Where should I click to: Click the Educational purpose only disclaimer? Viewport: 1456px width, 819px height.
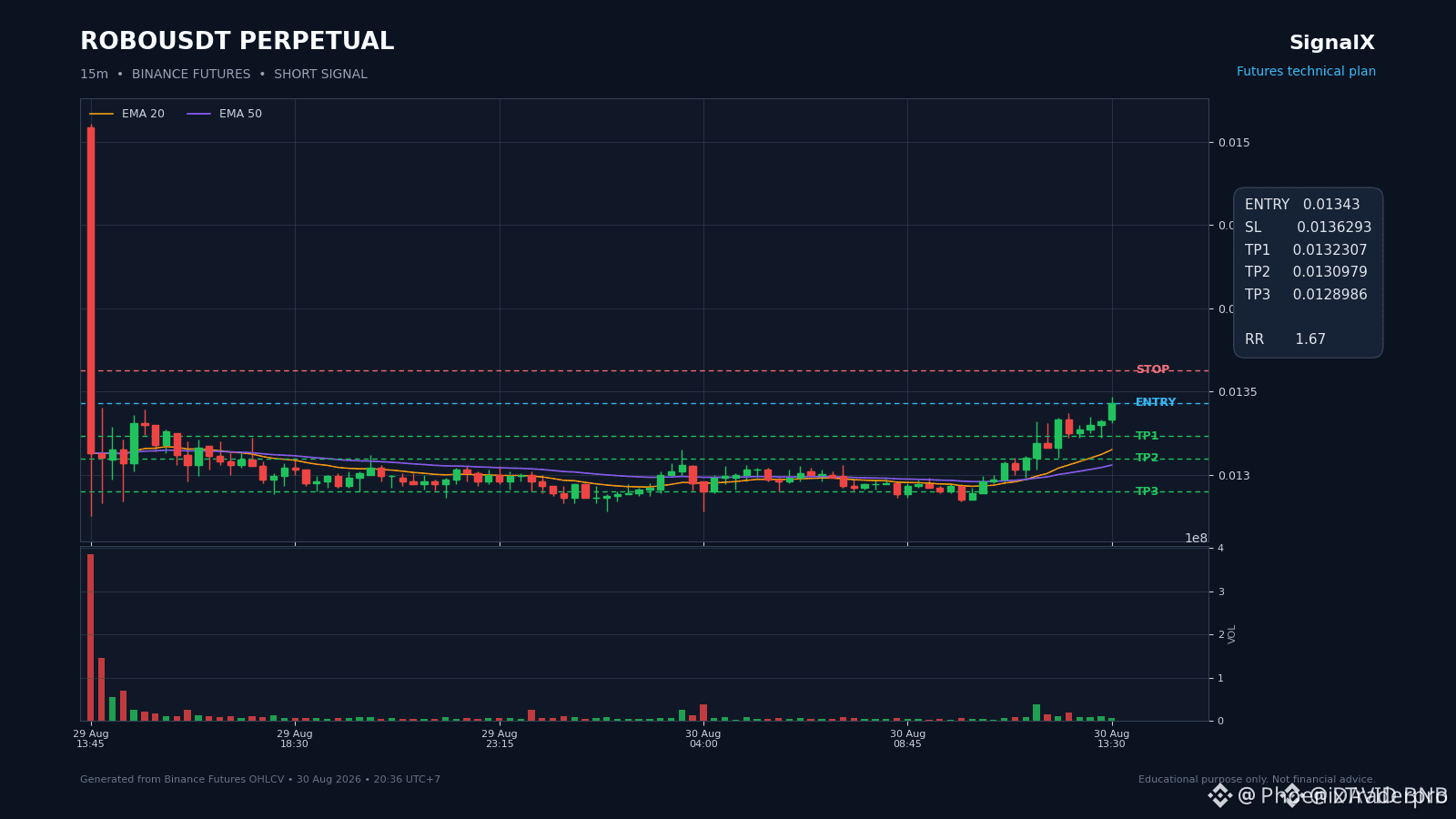(x=1257, y=780)
